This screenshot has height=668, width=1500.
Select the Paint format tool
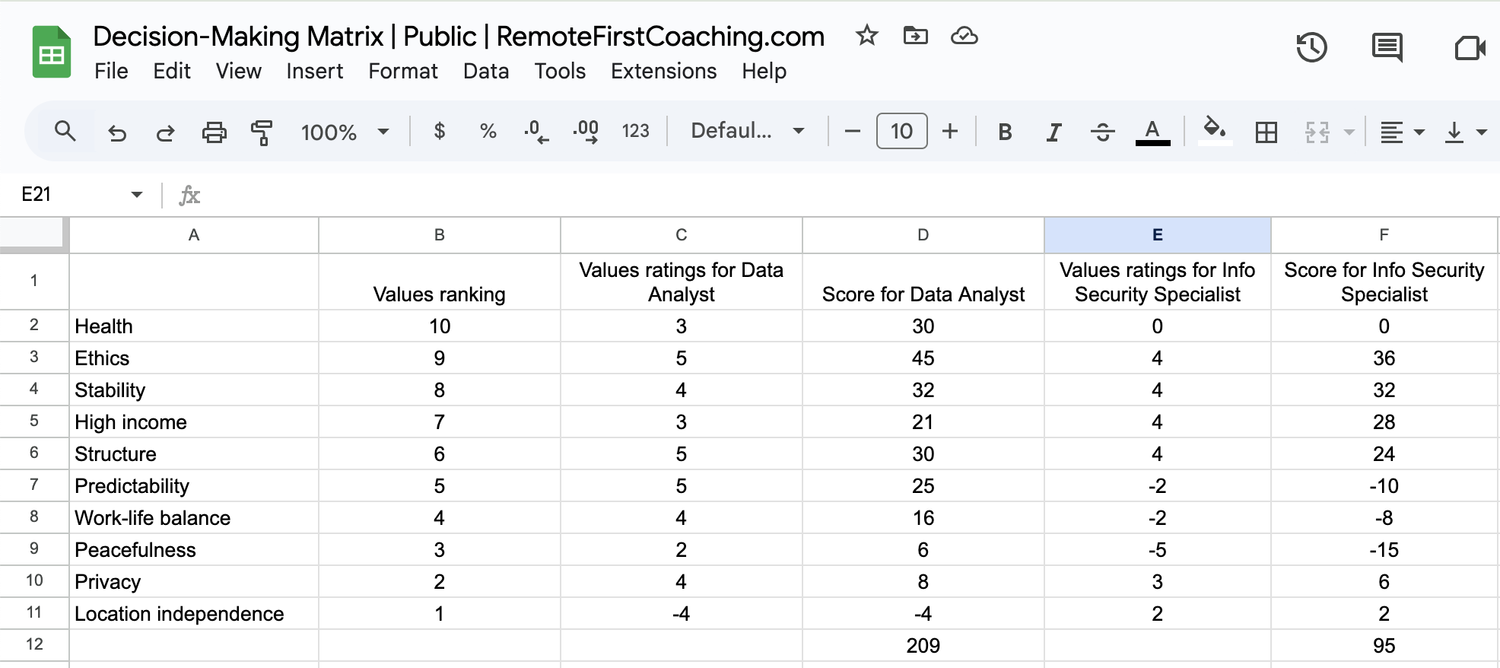pos(262,131)
